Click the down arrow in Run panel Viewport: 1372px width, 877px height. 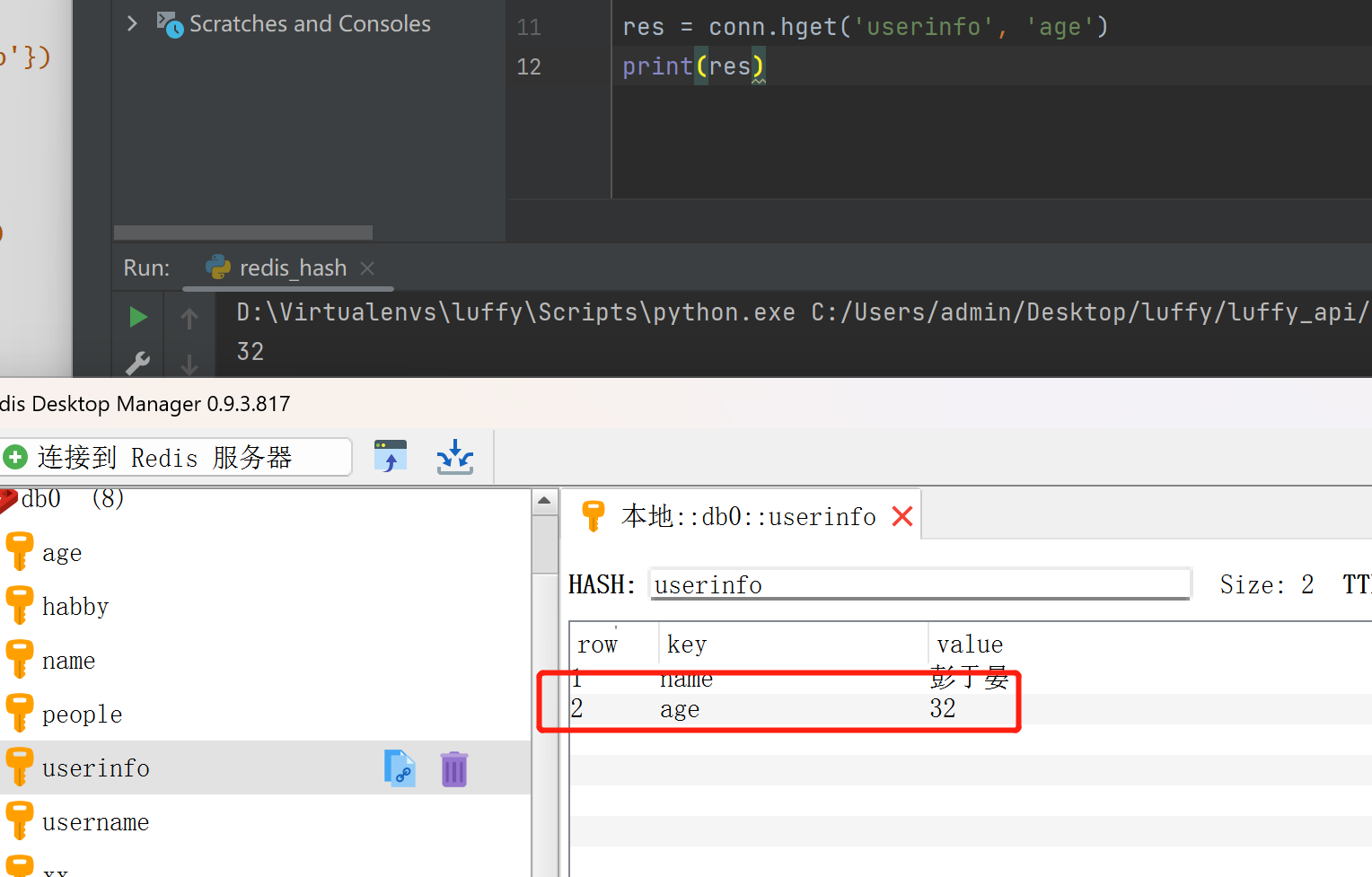tap(189, 364)
